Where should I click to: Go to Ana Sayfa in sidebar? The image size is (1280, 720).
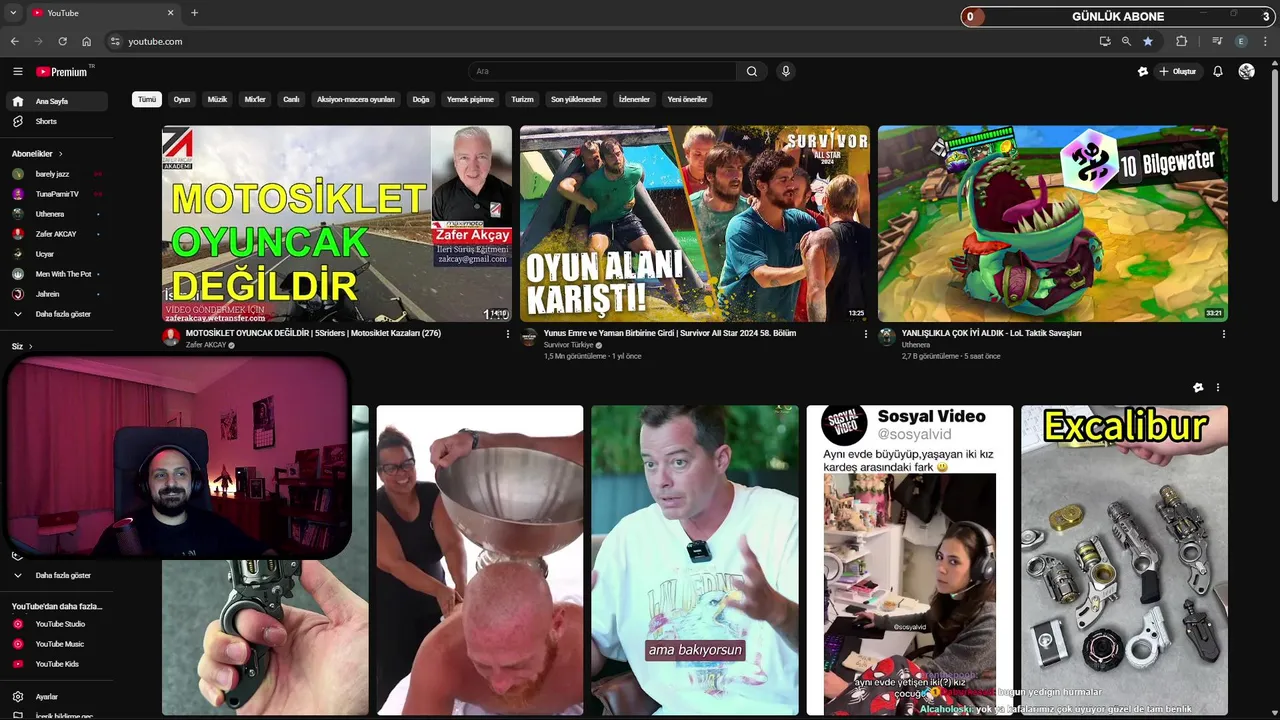pyautogui.click(x=56, y=101)
